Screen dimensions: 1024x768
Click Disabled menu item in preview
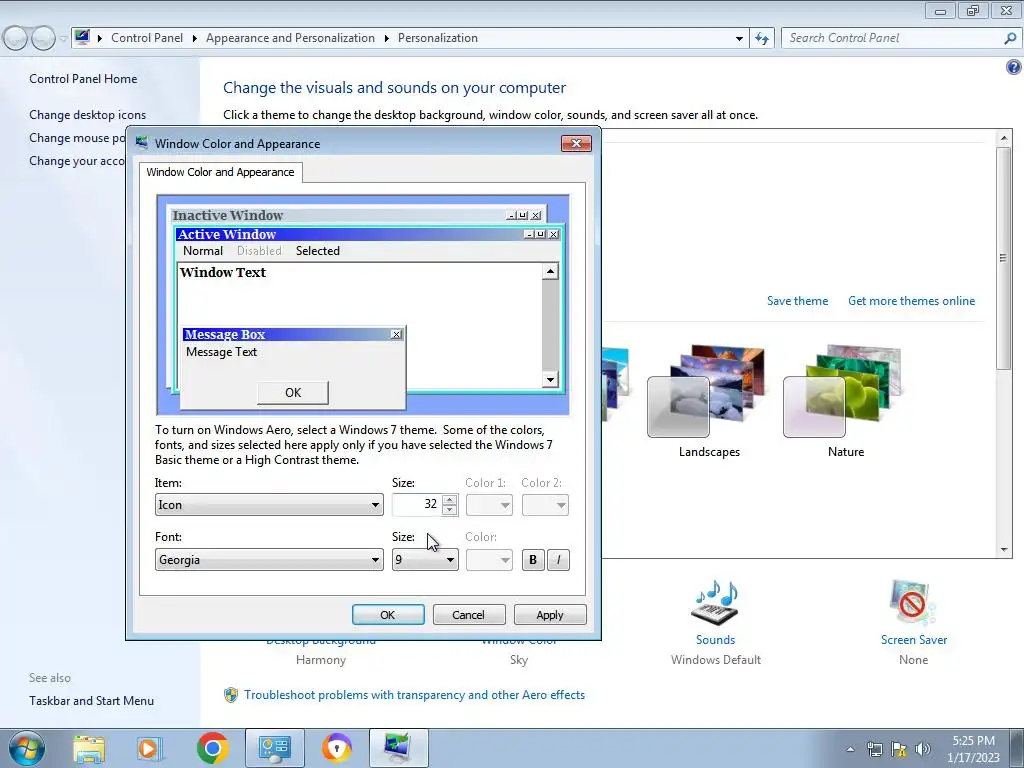259,251
